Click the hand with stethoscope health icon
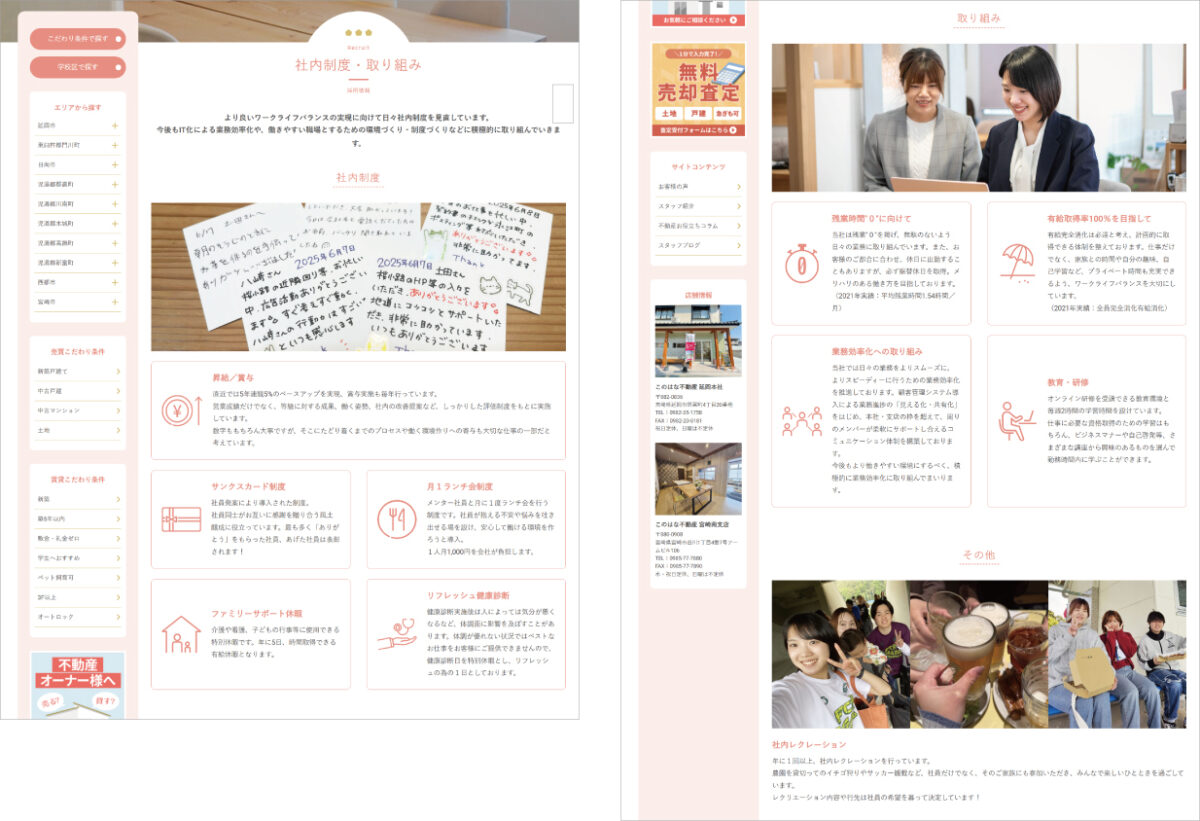This screenshot has height=821, width=1200. click(396, 634)
